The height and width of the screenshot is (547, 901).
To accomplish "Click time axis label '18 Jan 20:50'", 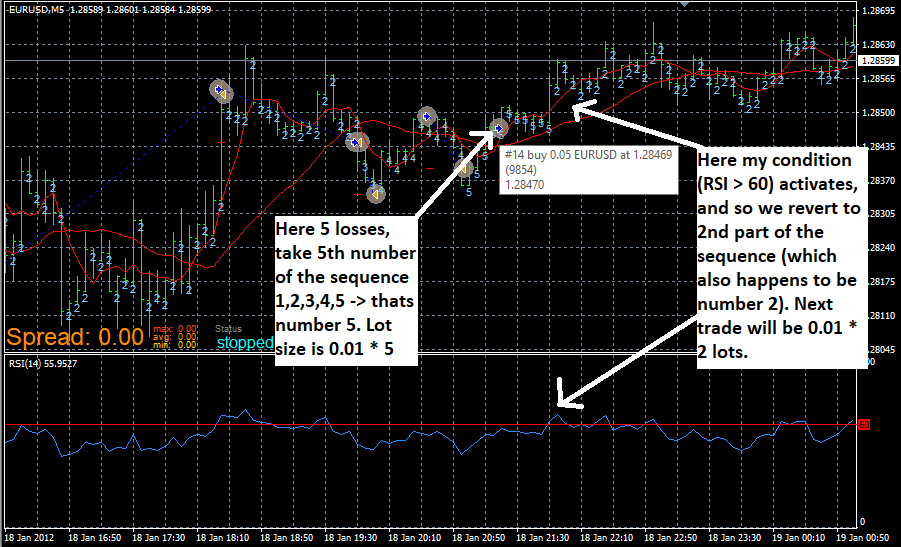I will pos(479,538).
